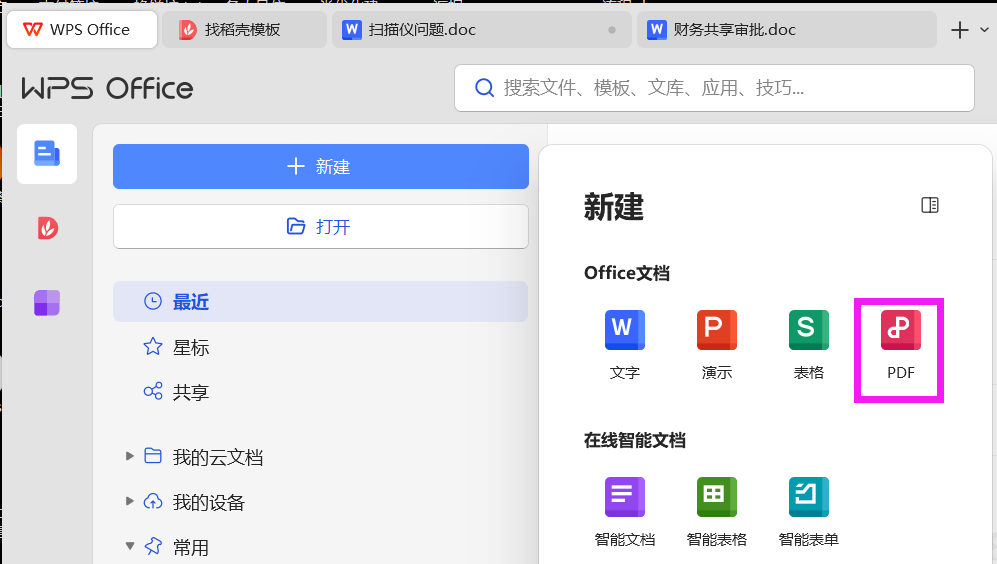Open the 稻壳 sidebar icon
Screen dimensions: 997x564
coord(47,228)
